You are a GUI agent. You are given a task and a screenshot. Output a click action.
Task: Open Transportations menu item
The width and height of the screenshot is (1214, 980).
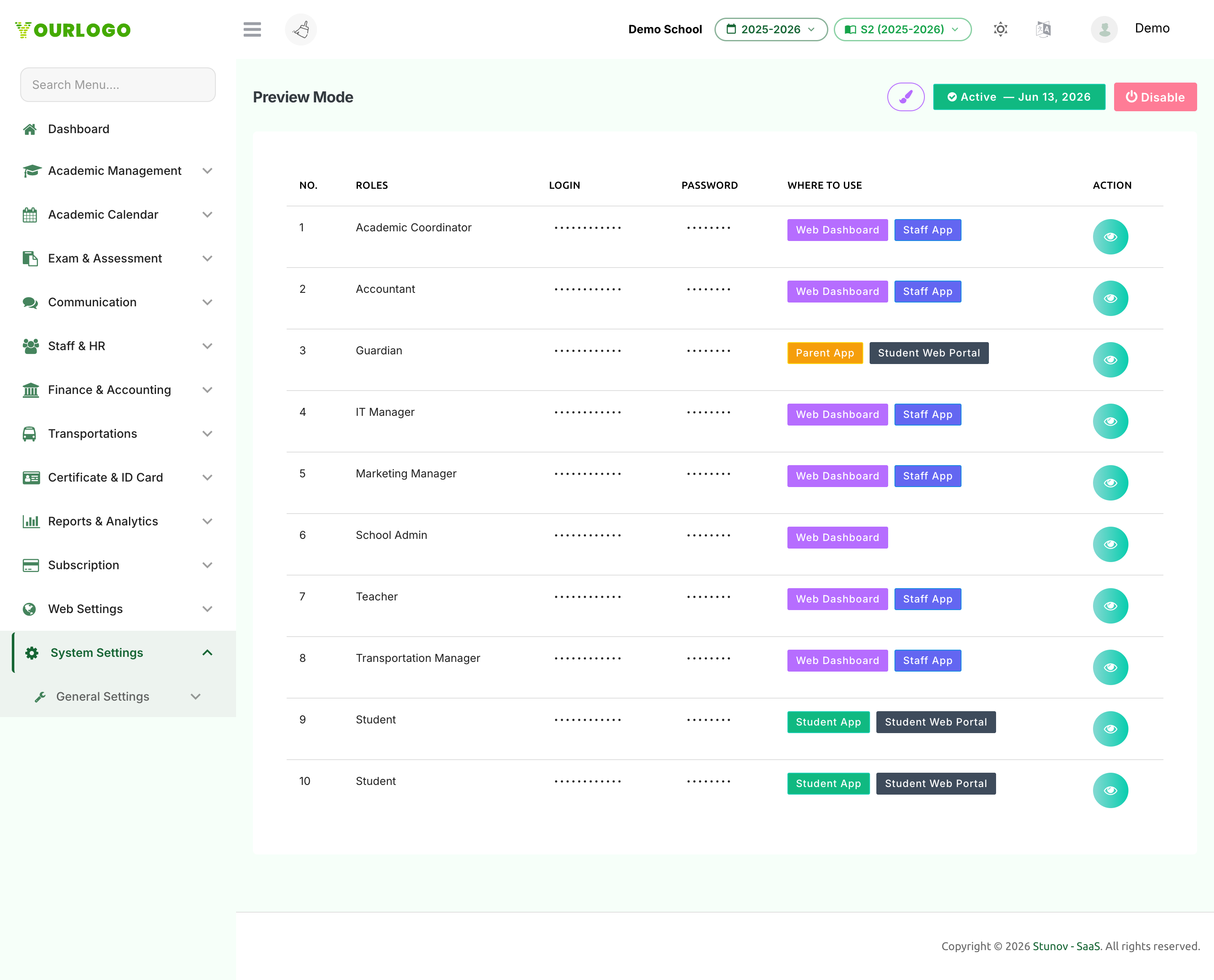[118, 434]
